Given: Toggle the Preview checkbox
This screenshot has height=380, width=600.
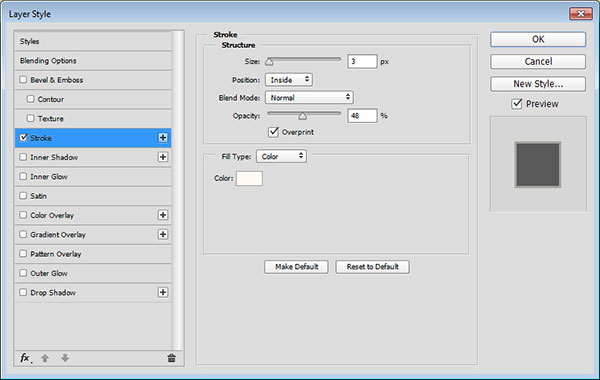Looking at the screenshot, I should point(517,104).
